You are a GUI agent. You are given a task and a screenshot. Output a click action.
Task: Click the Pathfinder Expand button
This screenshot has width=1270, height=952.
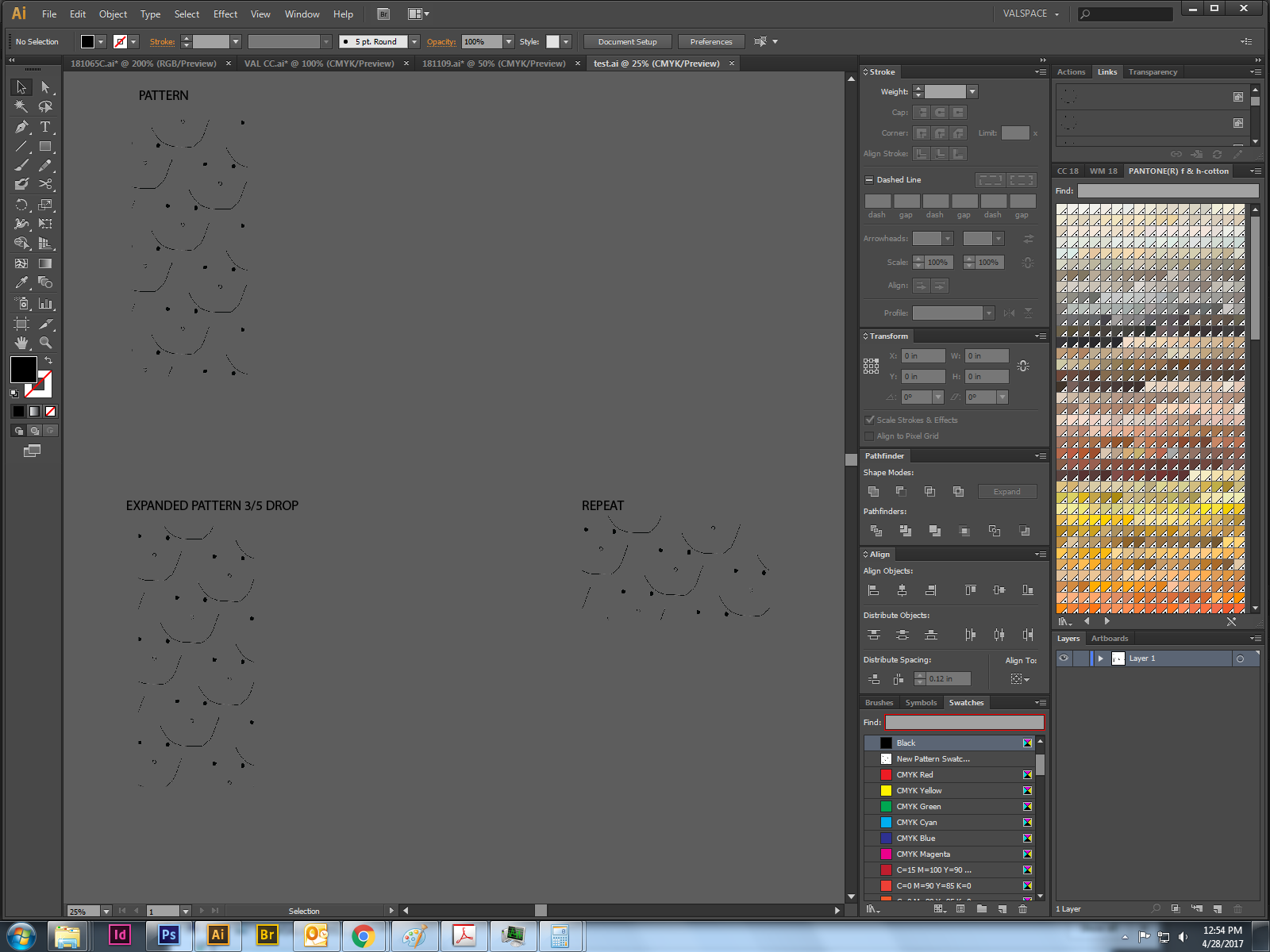1007,492
